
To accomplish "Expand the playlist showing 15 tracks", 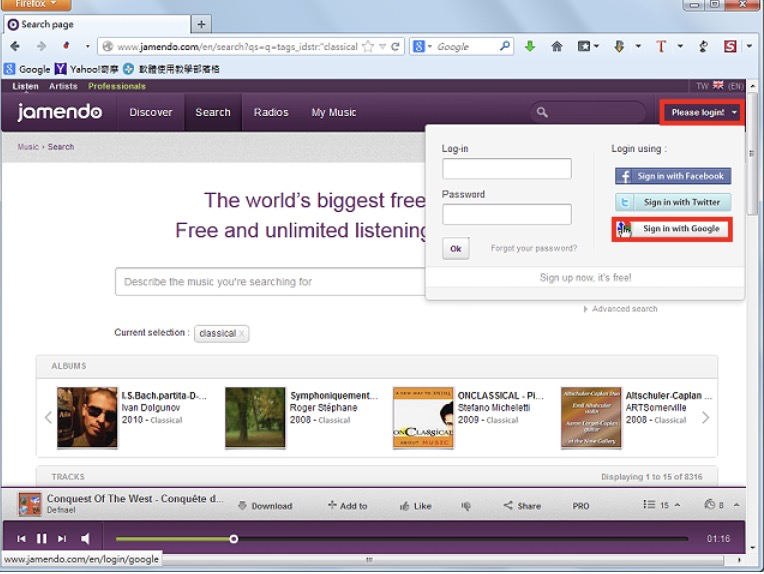I will [x=661, y=505].
